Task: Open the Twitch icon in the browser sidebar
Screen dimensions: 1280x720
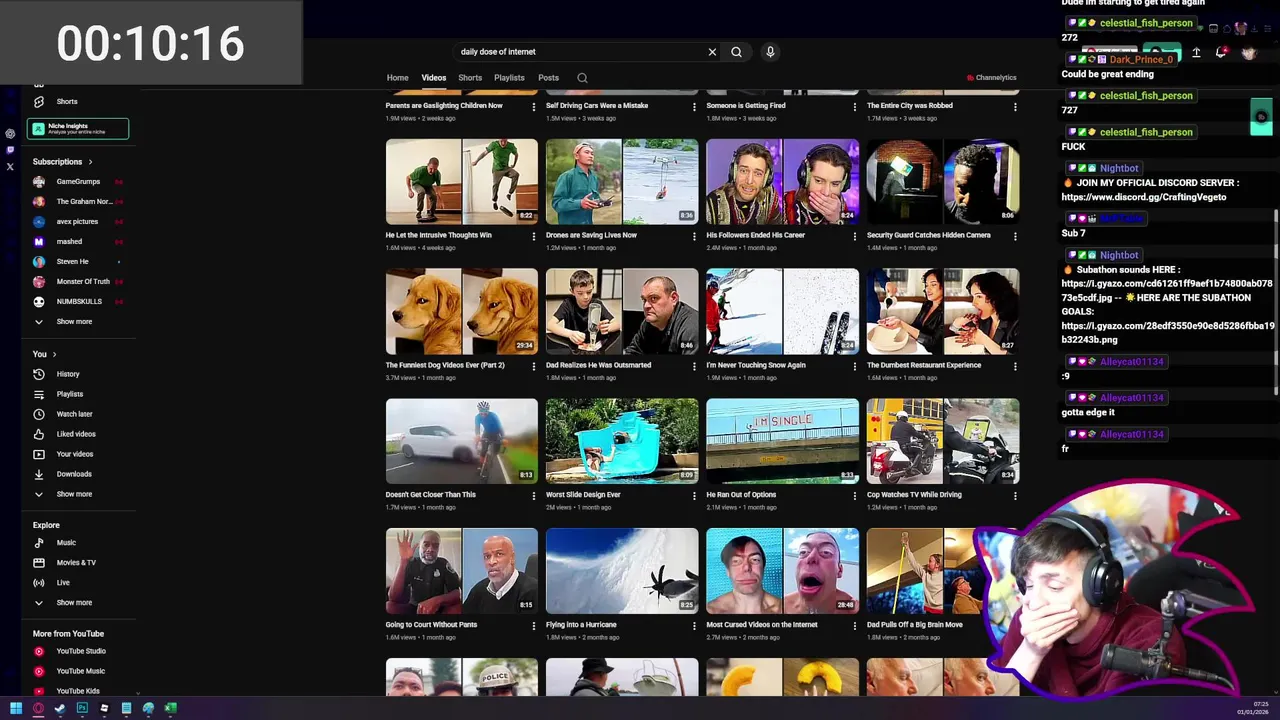Action: [x=10, y=150]
